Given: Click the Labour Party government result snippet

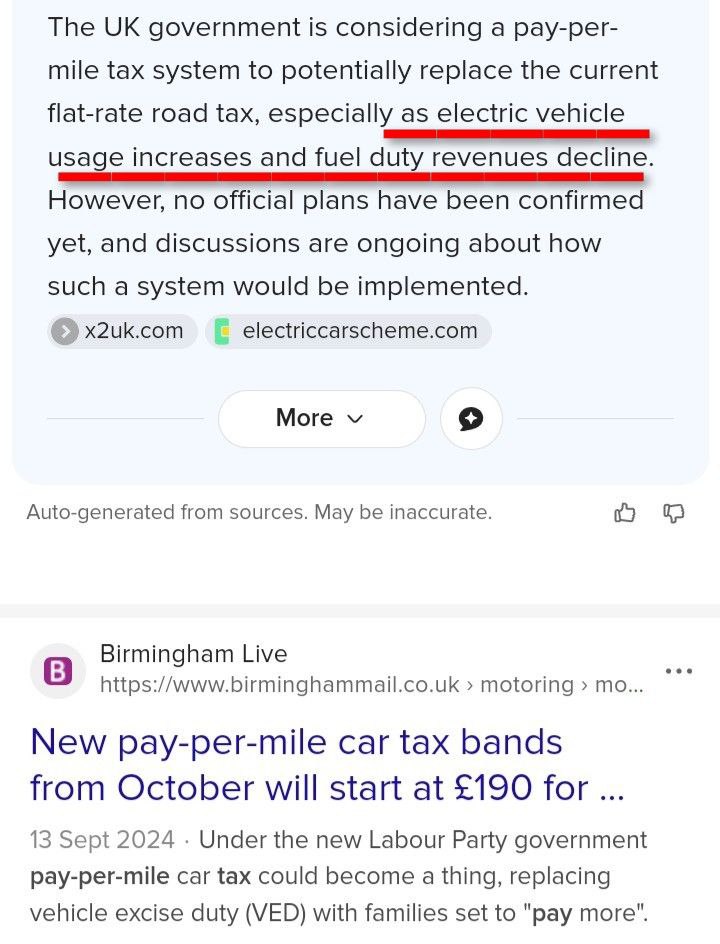Looking at the screenshot, I should pos(338,876).
